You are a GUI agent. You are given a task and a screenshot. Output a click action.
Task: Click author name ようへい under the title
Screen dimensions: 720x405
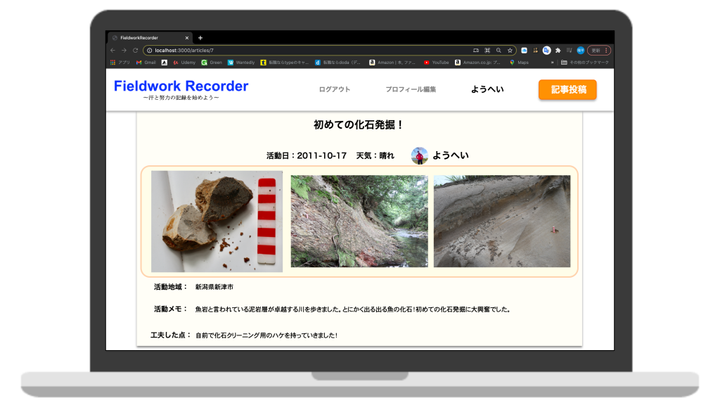[x=450, y=156]
